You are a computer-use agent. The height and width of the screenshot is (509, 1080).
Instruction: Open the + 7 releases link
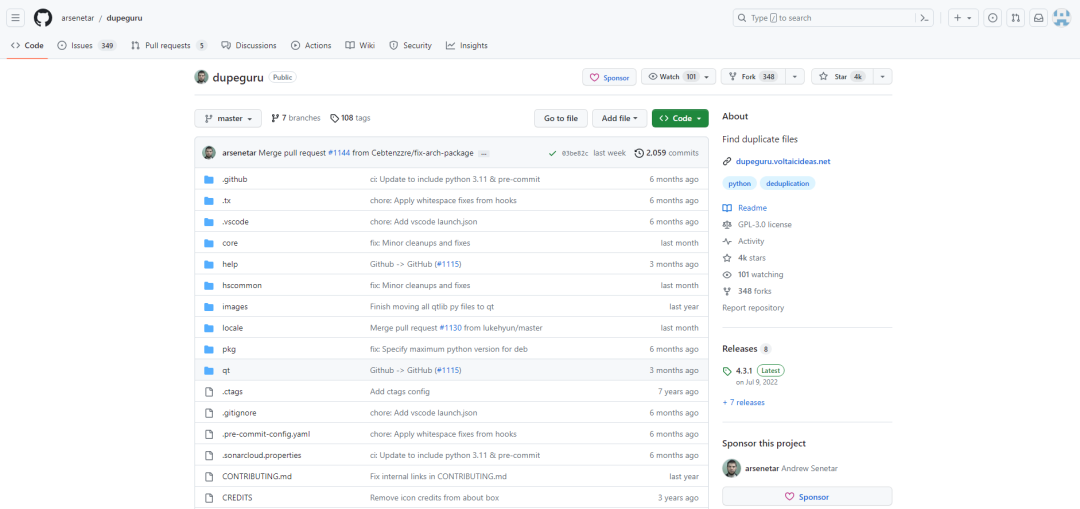743,402
